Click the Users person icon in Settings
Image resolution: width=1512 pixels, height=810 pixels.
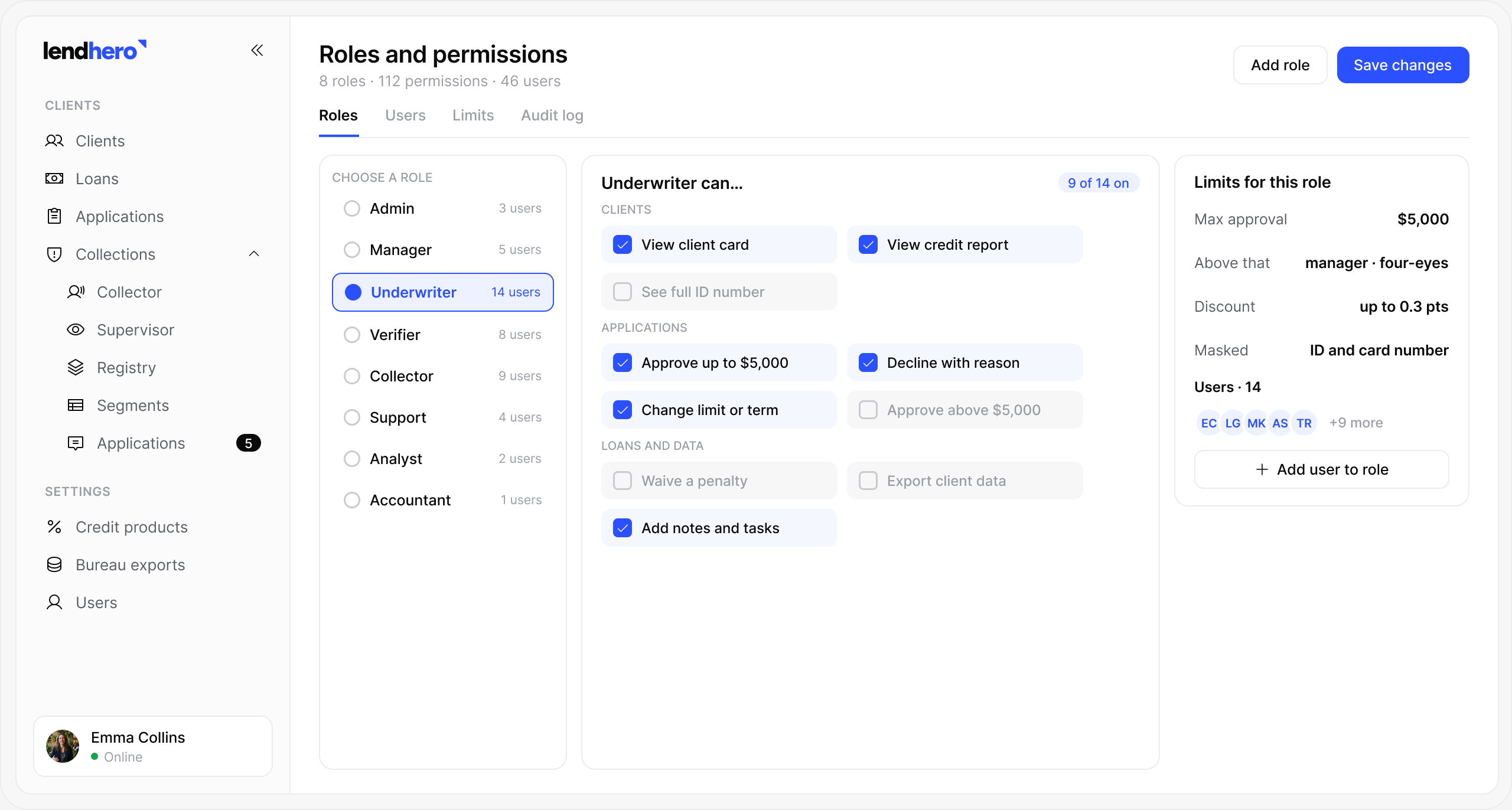(54, 602)
